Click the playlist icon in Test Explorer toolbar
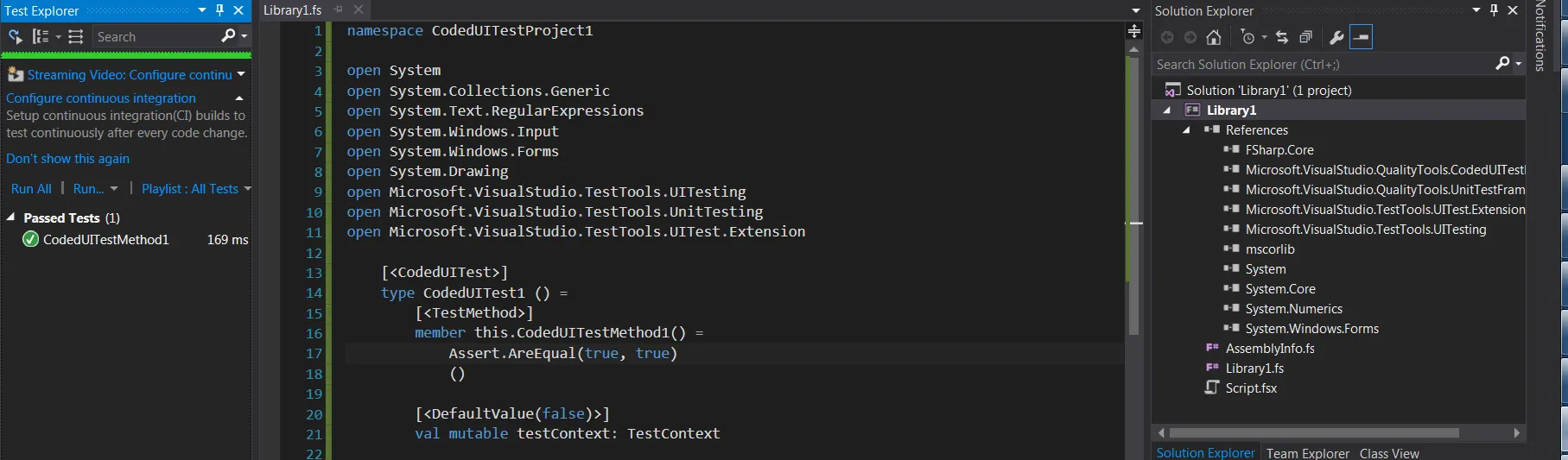1568x460 pixels. click(x=76, y=36)
